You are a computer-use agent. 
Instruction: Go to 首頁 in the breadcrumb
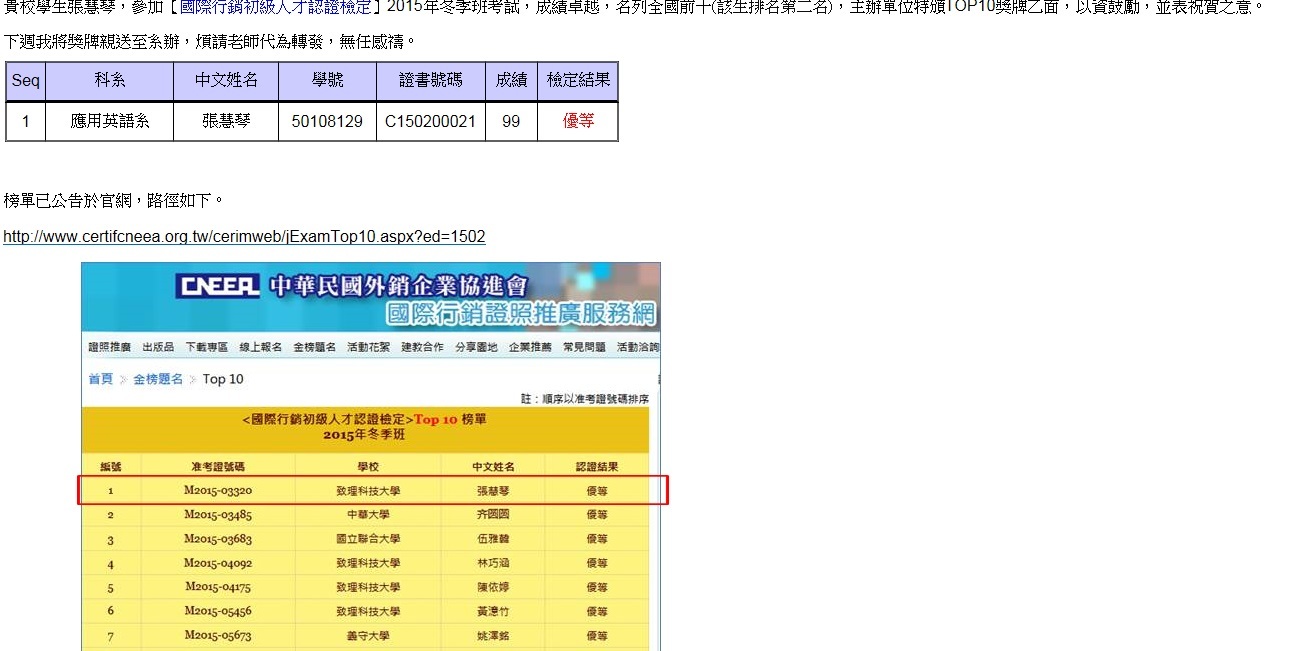coord(100,379)
